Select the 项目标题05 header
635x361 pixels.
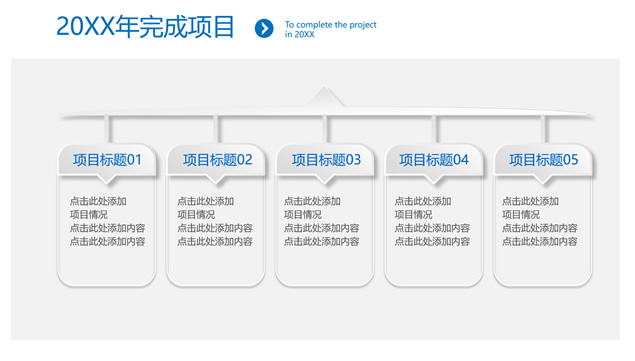[x=543, y=160]
